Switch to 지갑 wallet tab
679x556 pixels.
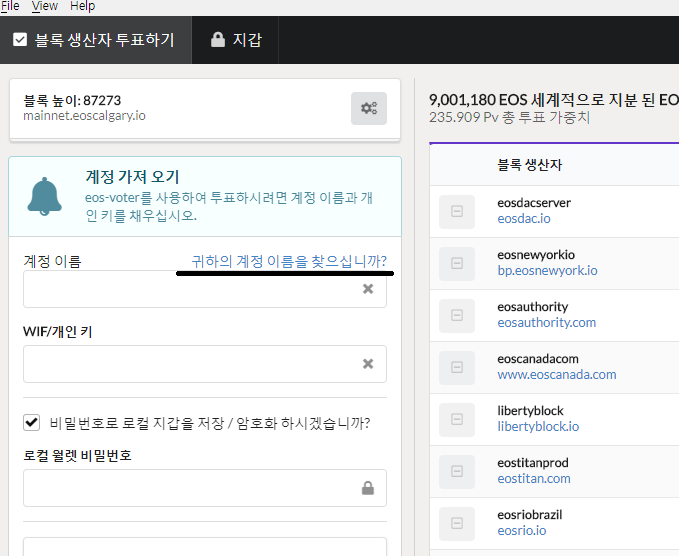point(235,40)
